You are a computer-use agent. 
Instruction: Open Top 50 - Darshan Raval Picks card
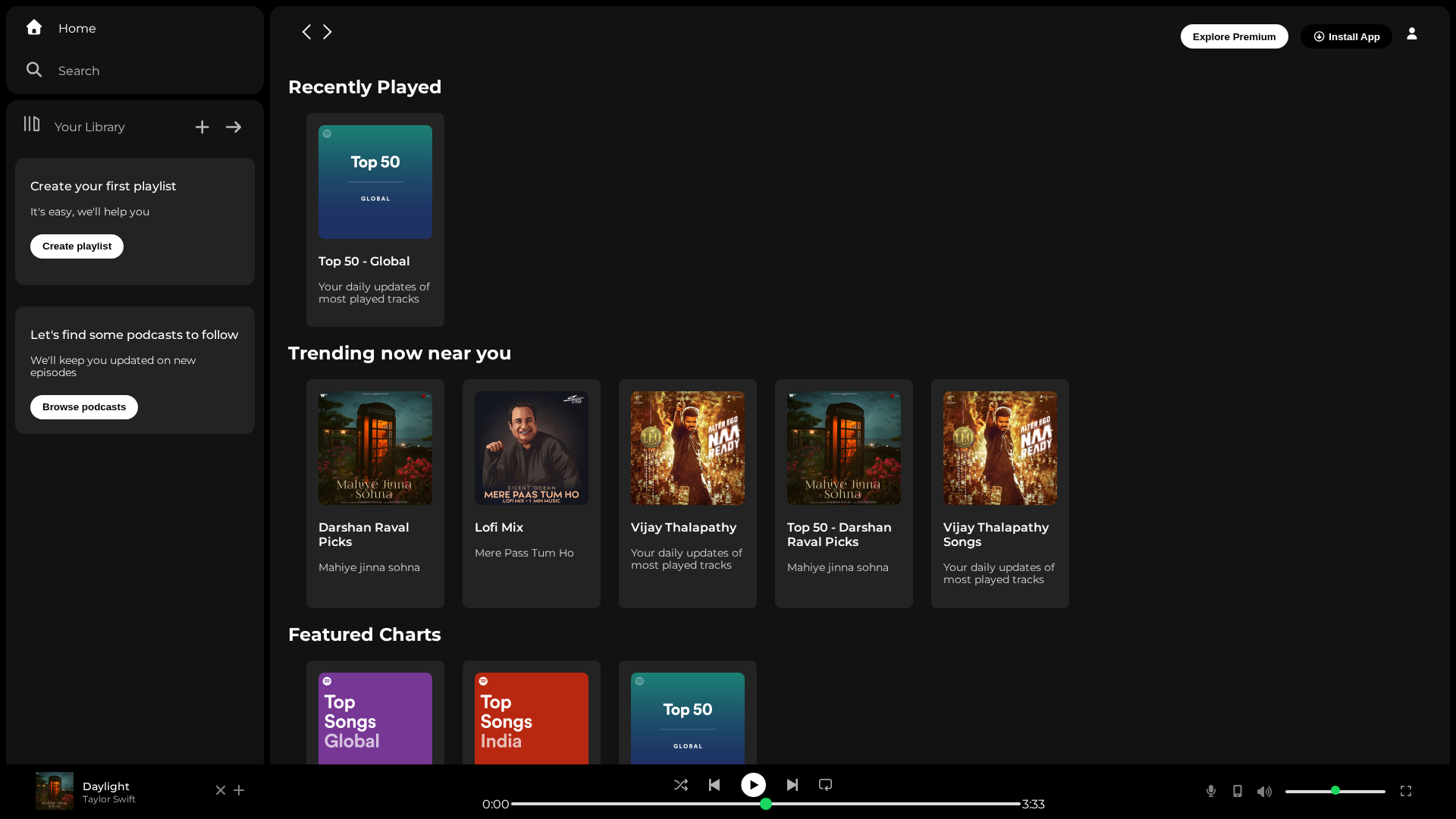click(844, 494)
